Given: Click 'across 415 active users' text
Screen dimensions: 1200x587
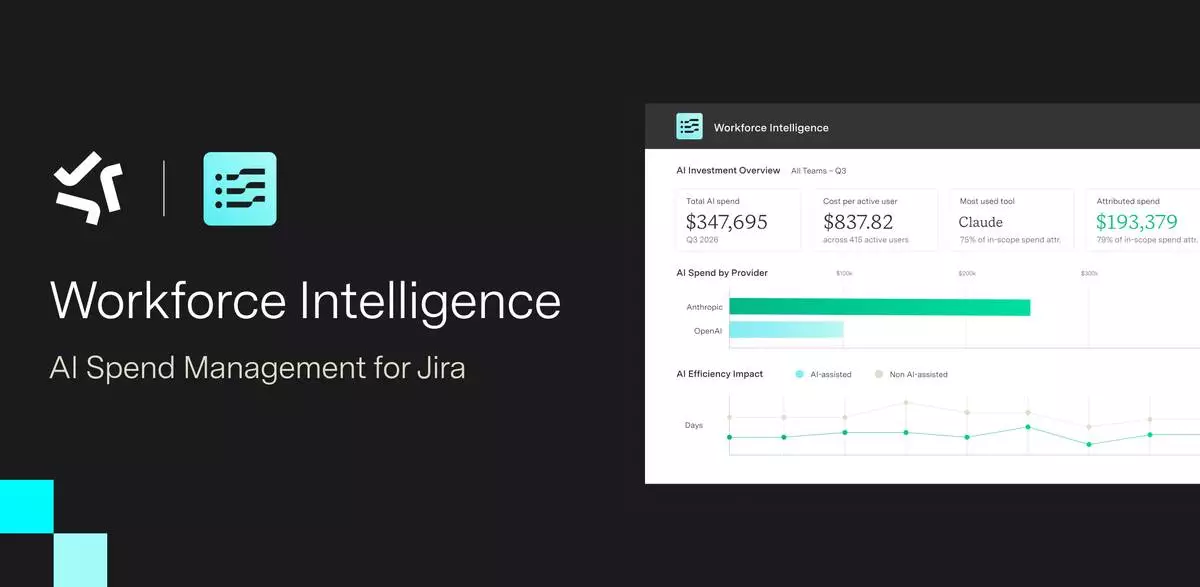Looking at the screenshot, I should point(866,241).
